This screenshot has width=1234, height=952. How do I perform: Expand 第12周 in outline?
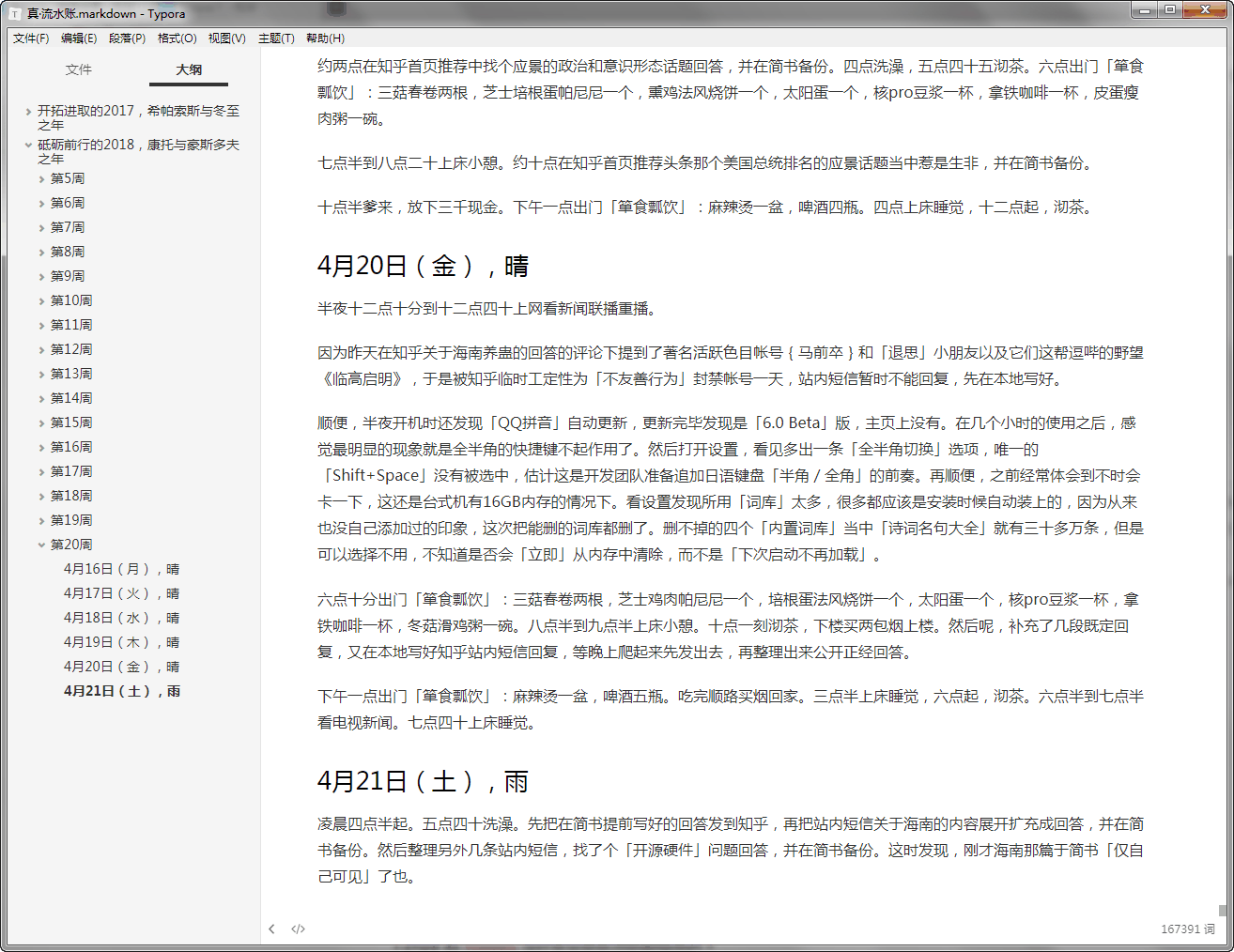tap(41, 350)
